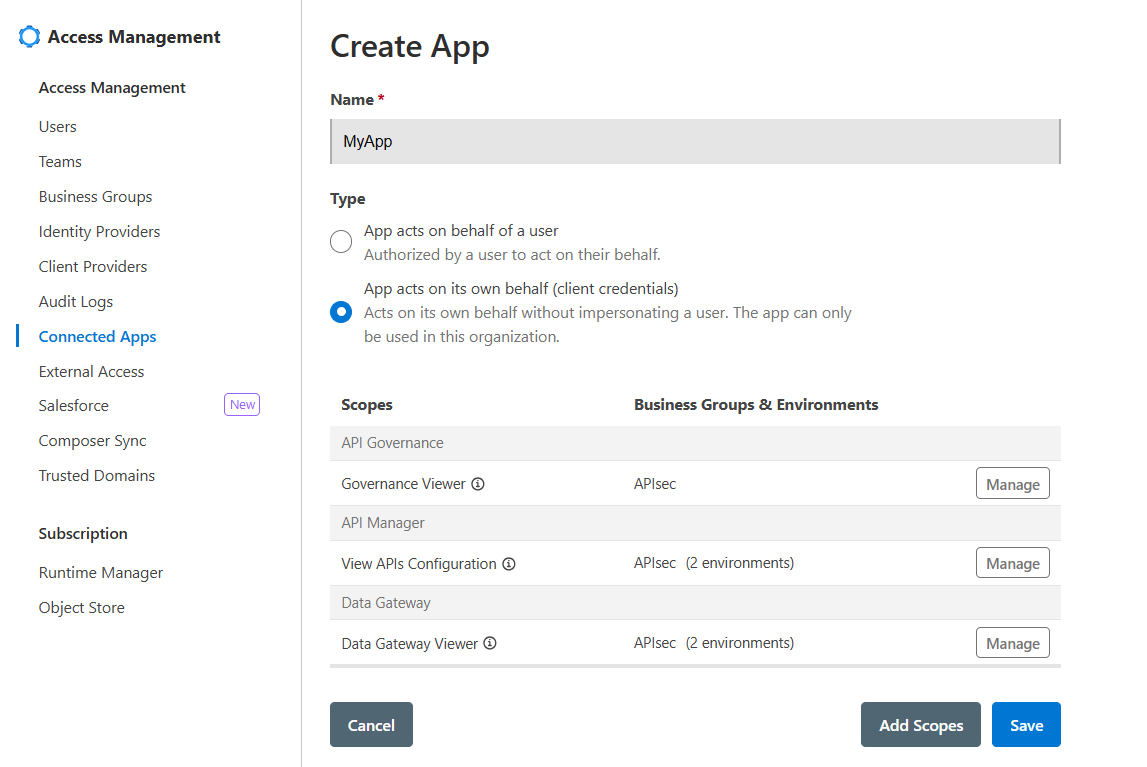Click Add Scopes
The image size is (1147, 767).
[x=920, y=724]
